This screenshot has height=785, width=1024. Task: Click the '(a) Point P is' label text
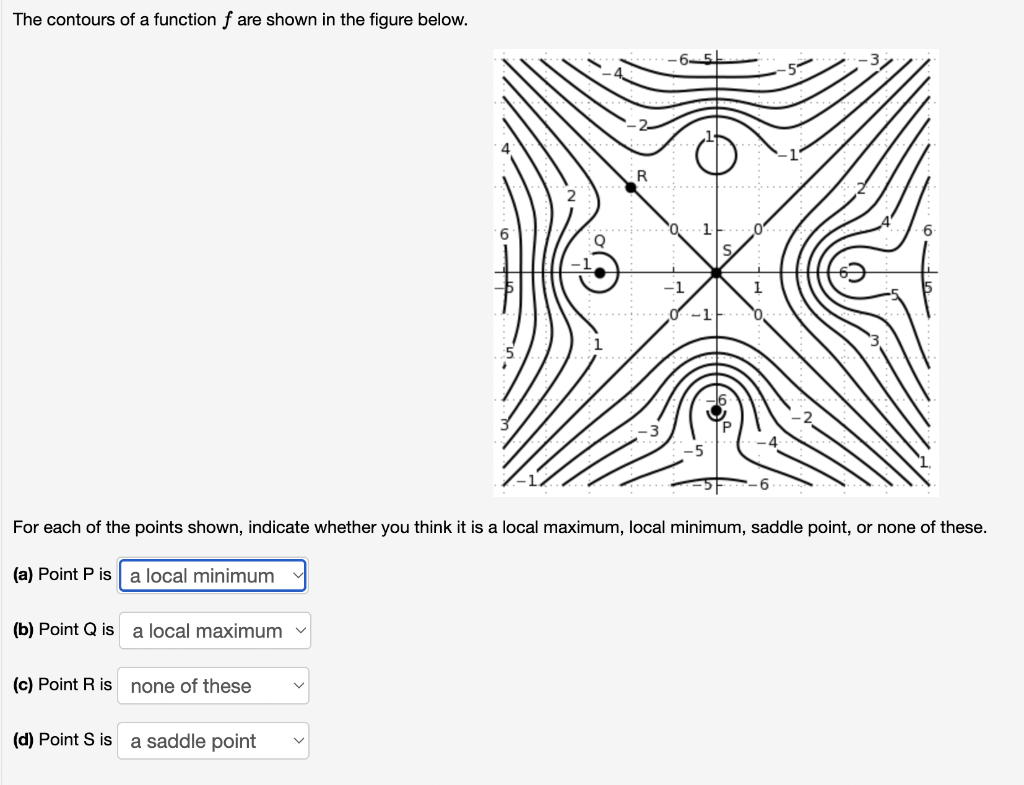tap(62, 574)
